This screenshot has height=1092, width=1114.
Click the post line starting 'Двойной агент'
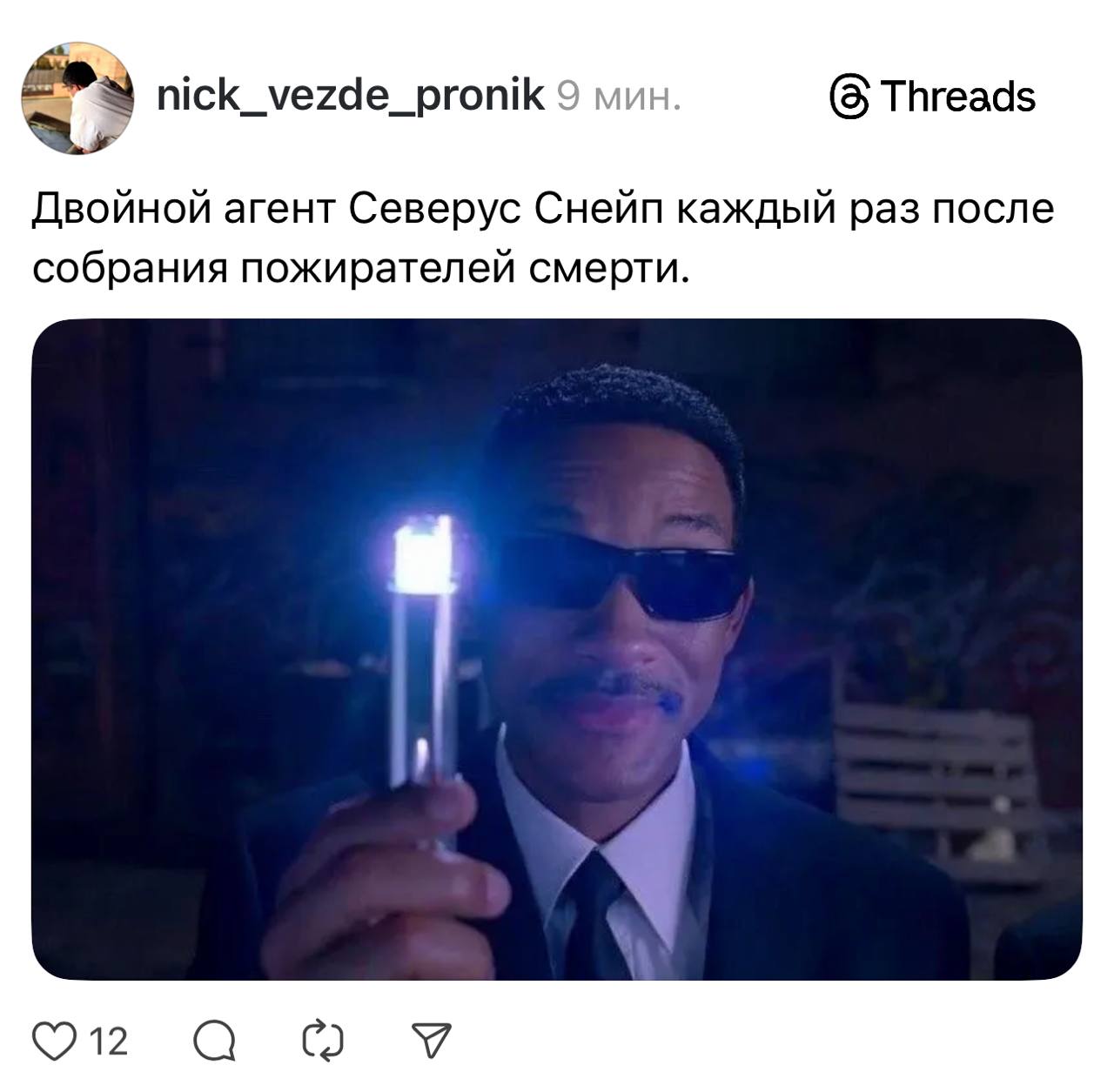click(543, 211)
